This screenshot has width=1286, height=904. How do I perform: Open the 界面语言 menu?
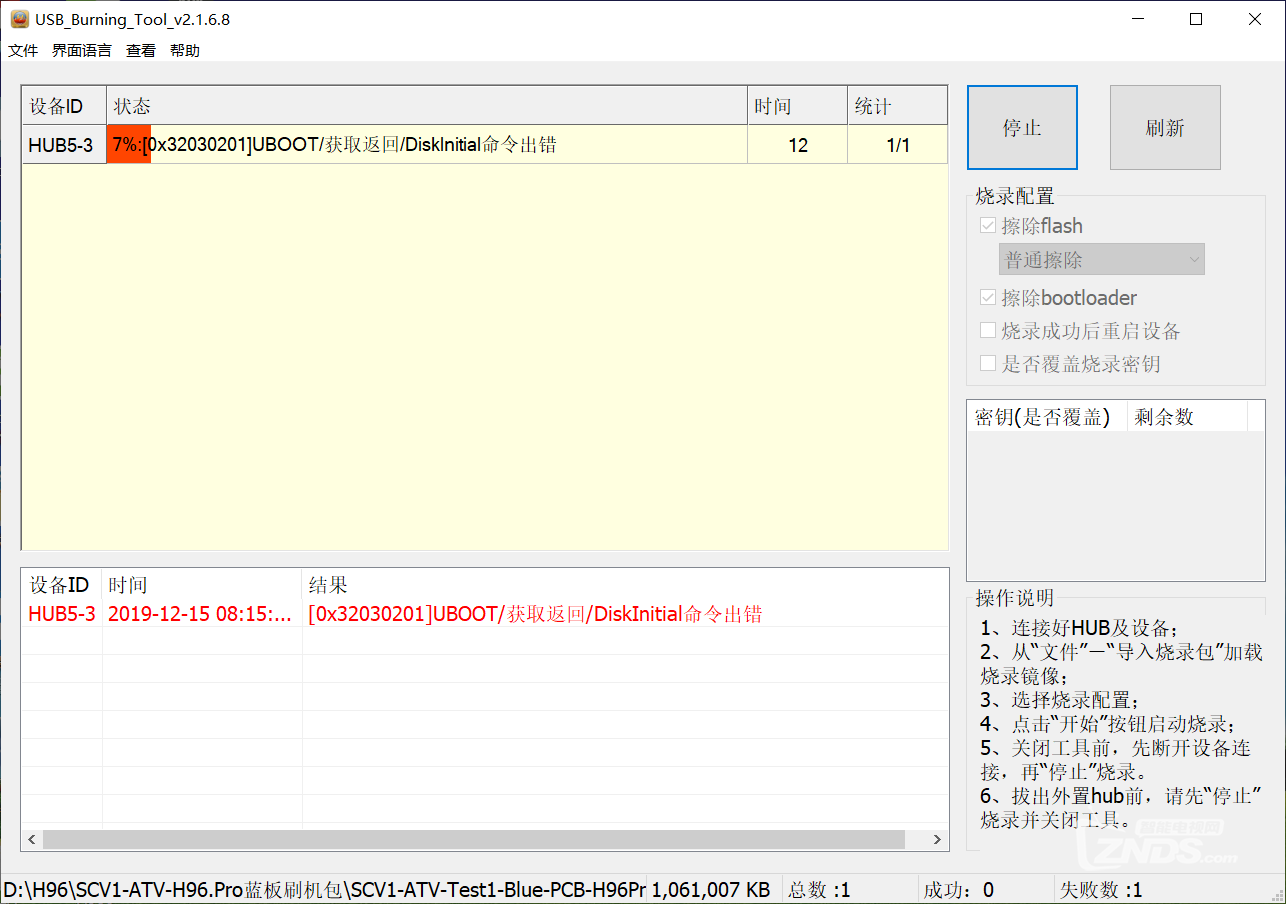point(82,50)
